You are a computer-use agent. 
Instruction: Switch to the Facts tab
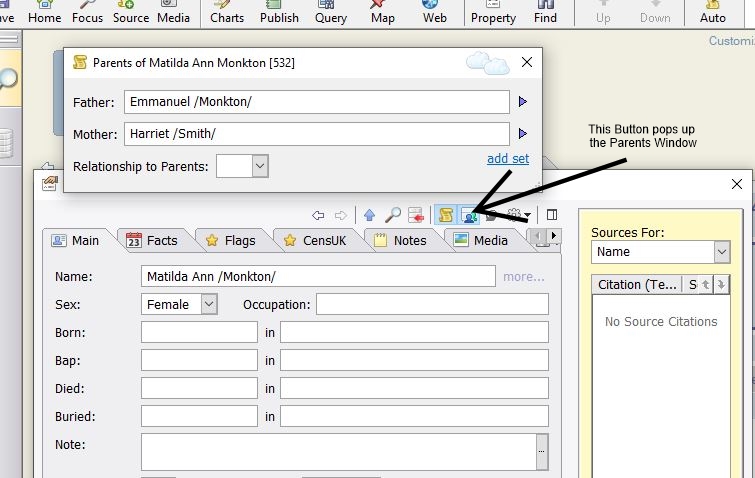tap(151, 240)
